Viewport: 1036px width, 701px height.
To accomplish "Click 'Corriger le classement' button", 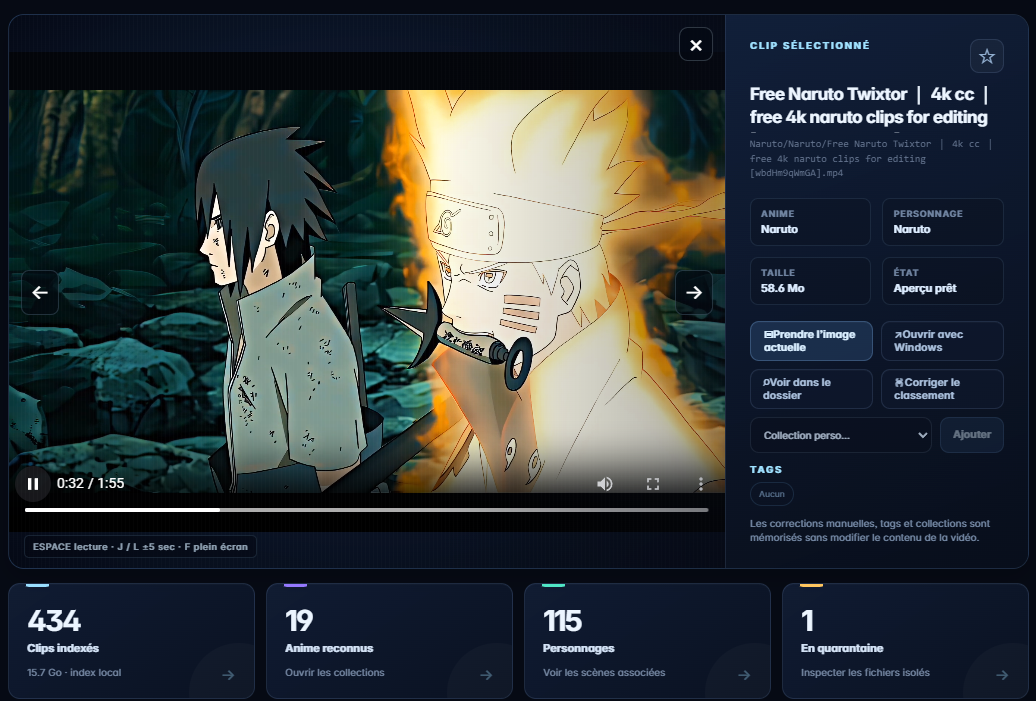I will point(942,388).
